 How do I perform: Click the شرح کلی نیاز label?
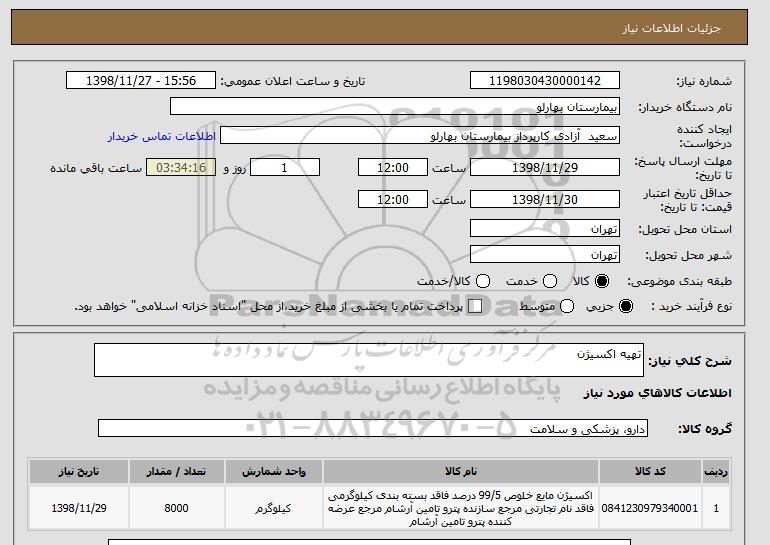click(x=690, y=361)
